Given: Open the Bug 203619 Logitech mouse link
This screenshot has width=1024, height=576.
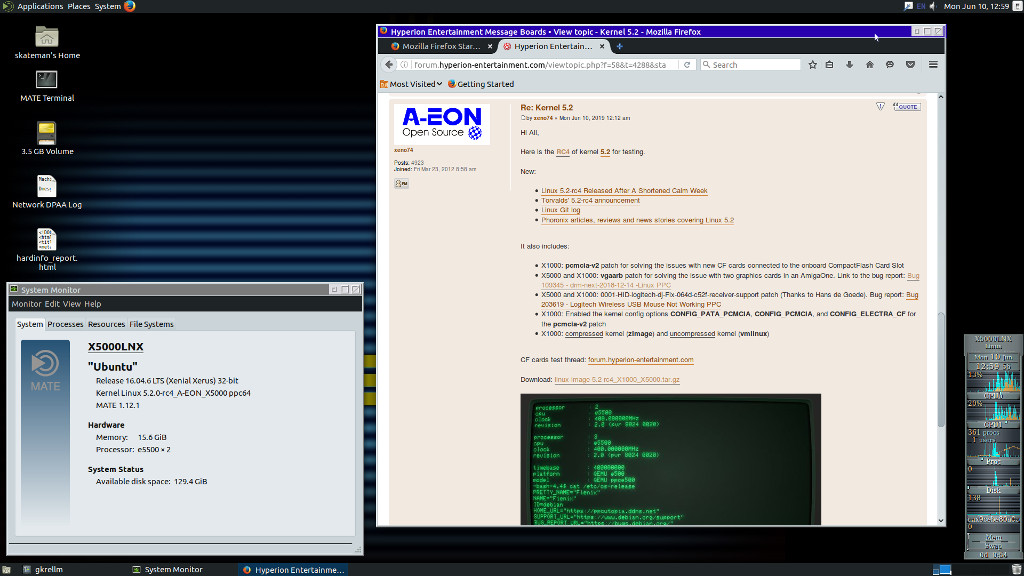Looking at the screenshot, I should pyautogui.click(x=631, y=304).
